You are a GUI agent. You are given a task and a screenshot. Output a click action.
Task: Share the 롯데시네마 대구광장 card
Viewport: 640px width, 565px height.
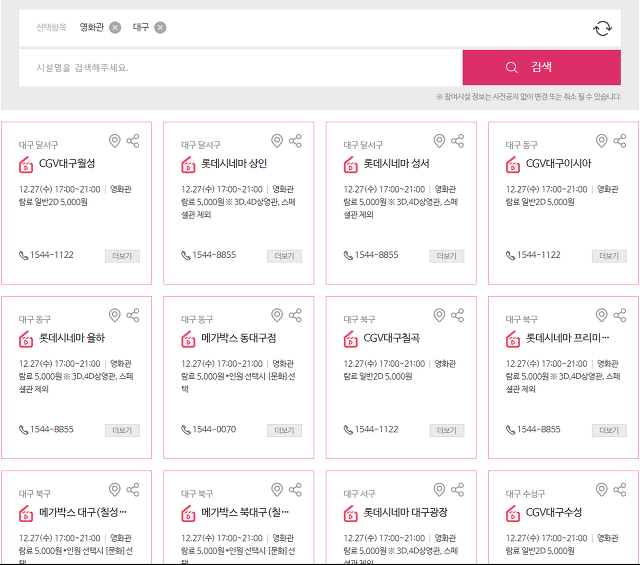pos(458,489)
